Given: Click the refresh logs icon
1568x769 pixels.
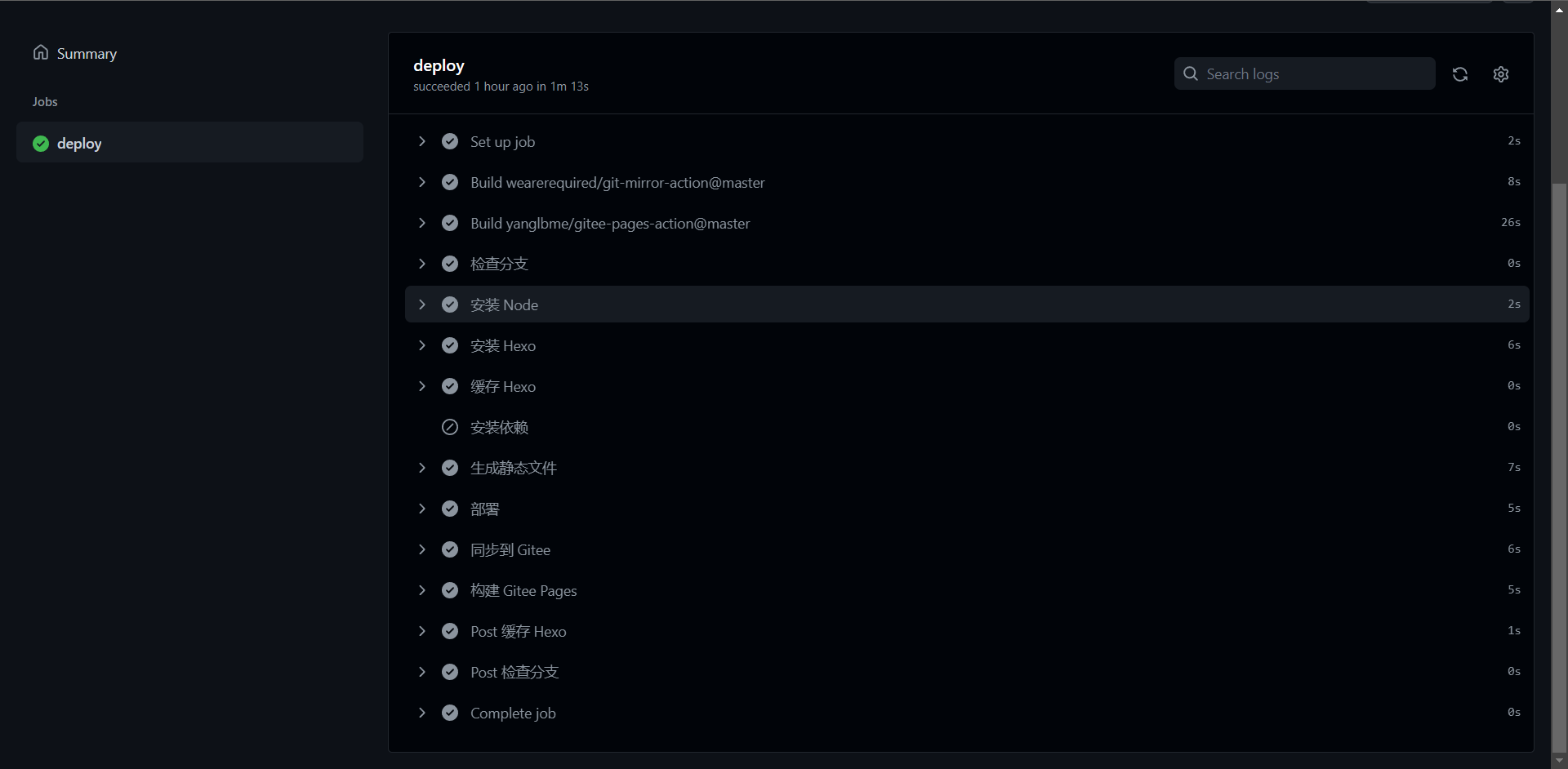Looking at the screenshot, I should tap(1460, 74).
